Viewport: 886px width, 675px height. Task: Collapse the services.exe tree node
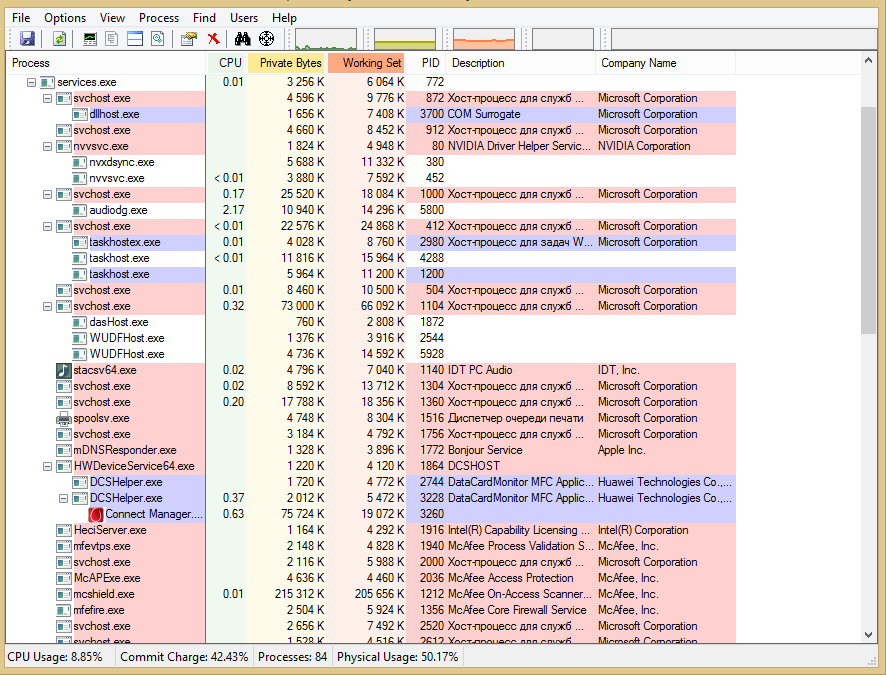31,82
